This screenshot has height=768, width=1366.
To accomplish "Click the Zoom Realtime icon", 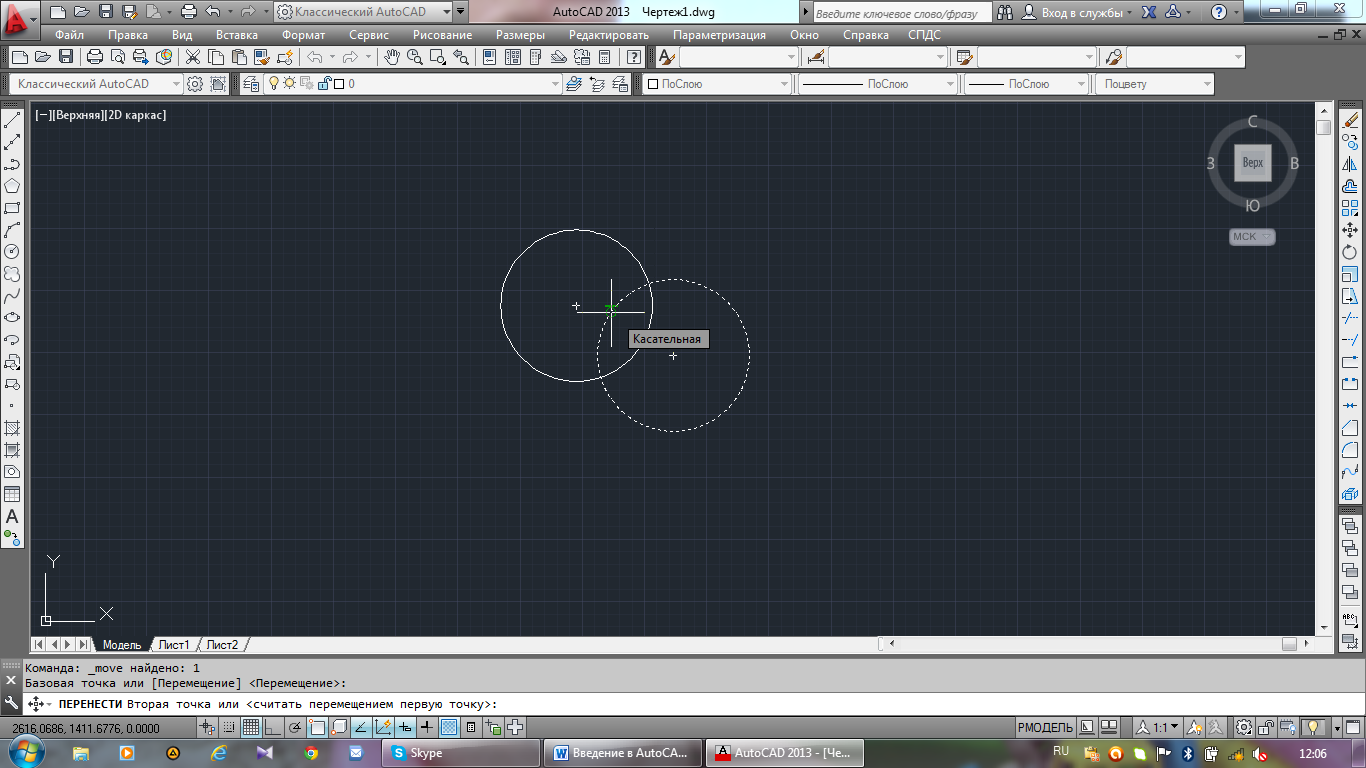I will pyautogui.click(x=415, y=57).
